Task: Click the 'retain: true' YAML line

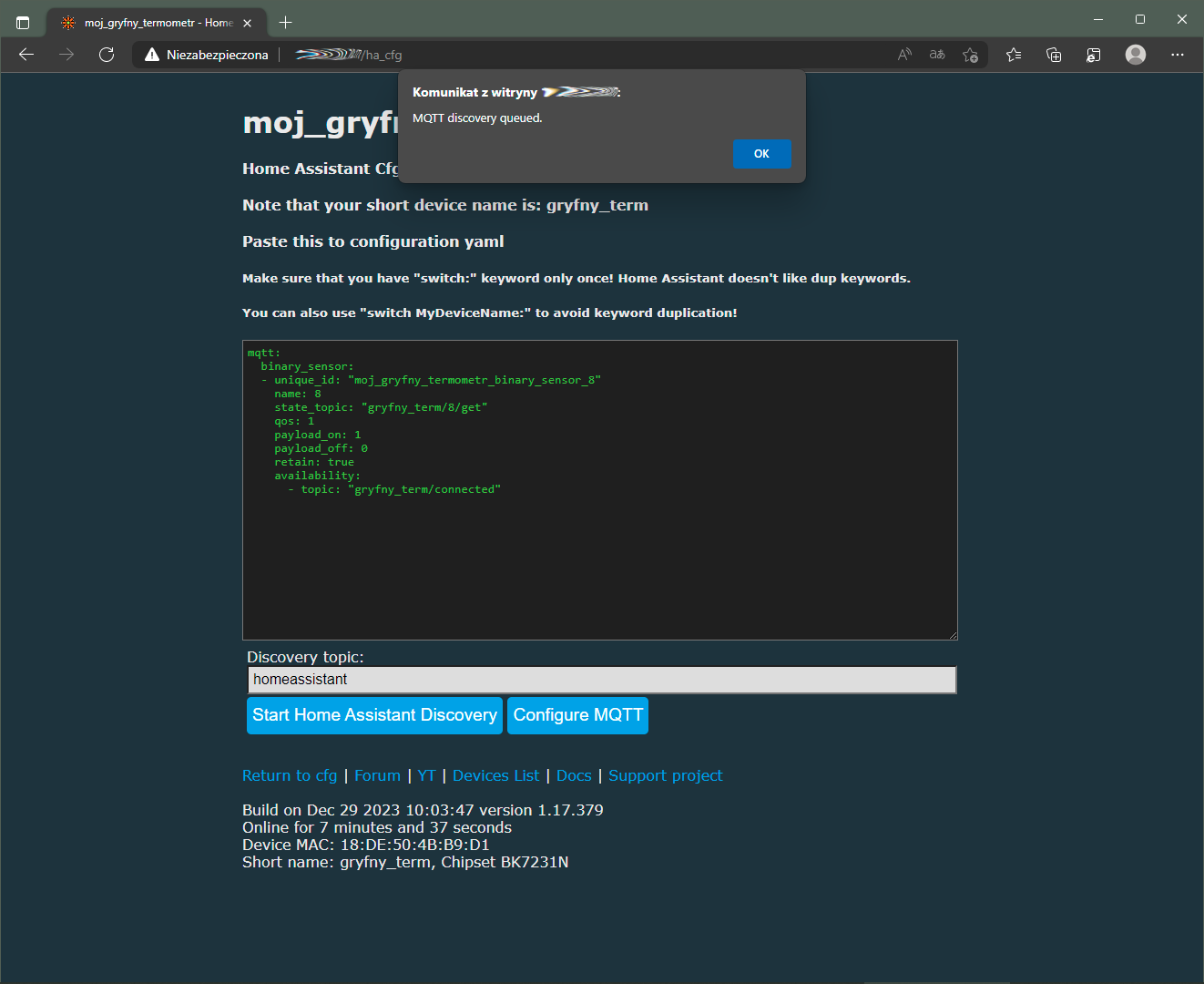Action: click(x=314, y=462)
